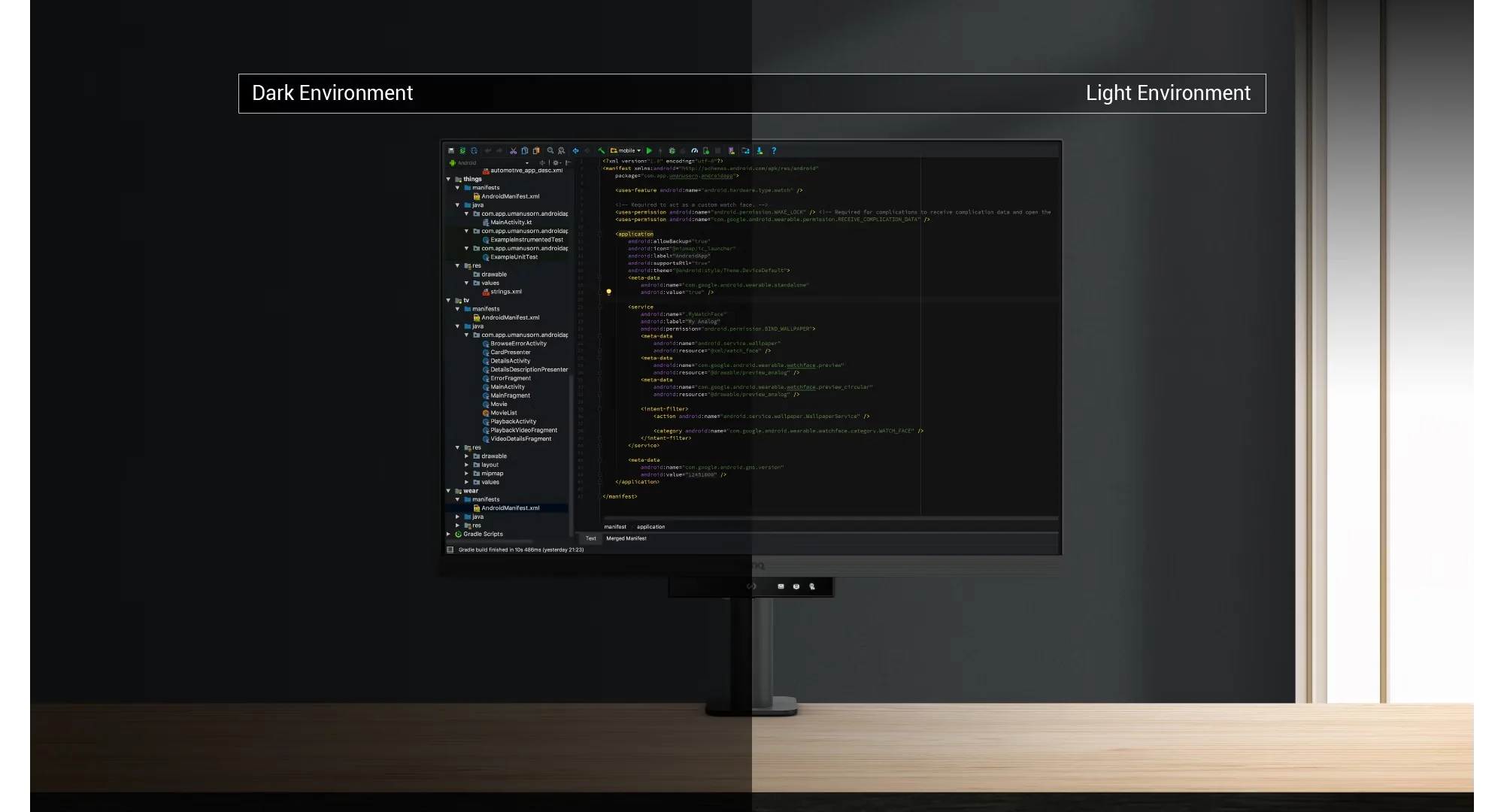Screen dimensions: 1504x812
Task: Click the Paste clipboard icon
Action: [x=536, y=150]
